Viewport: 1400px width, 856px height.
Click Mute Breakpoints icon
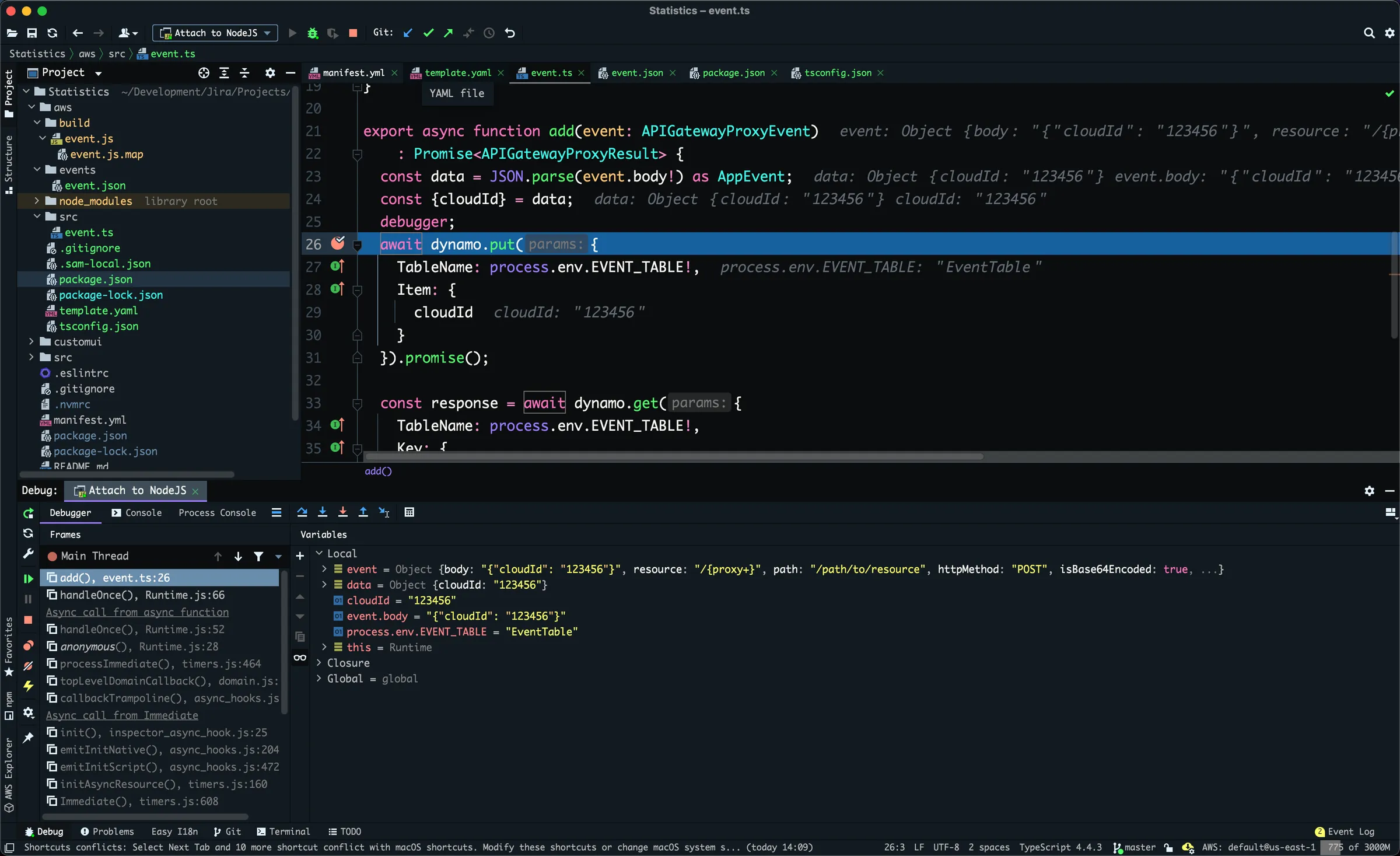(x=28, y=666)
